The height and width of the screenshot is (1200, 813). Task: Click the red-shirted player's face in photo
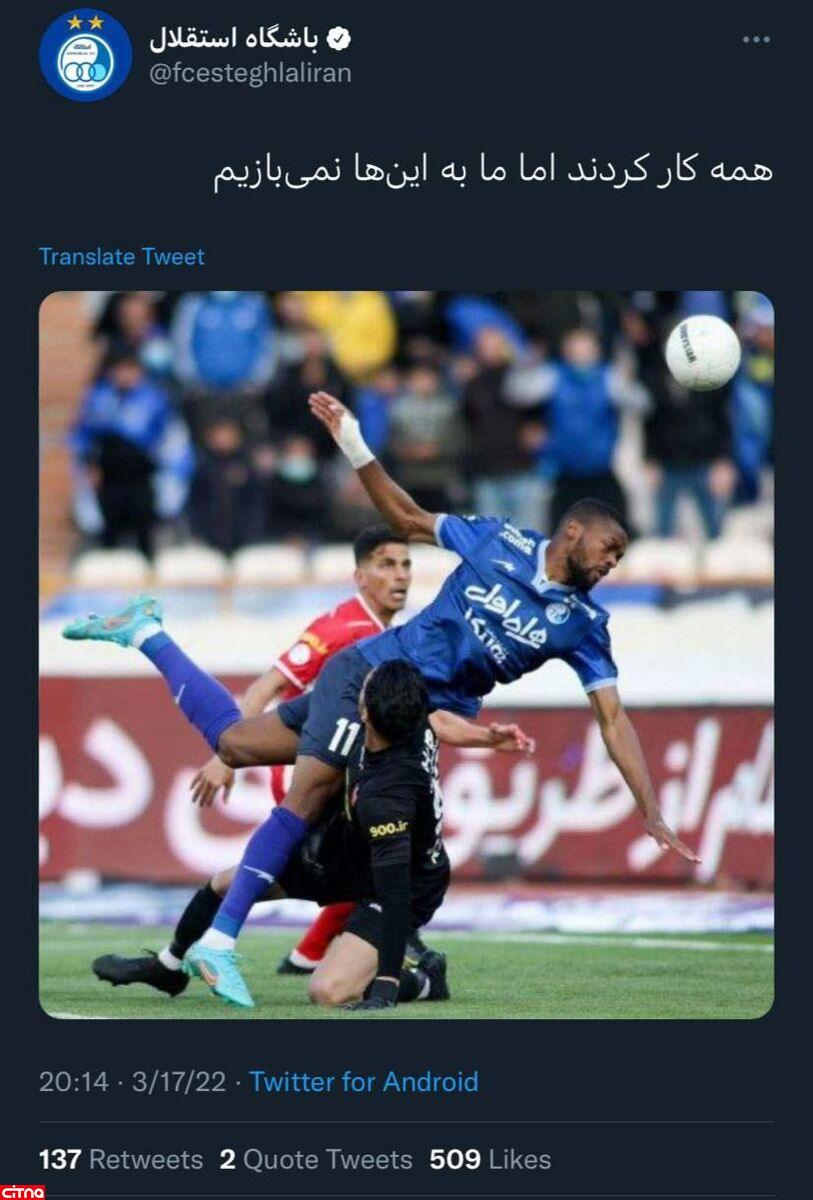(384, 567)
